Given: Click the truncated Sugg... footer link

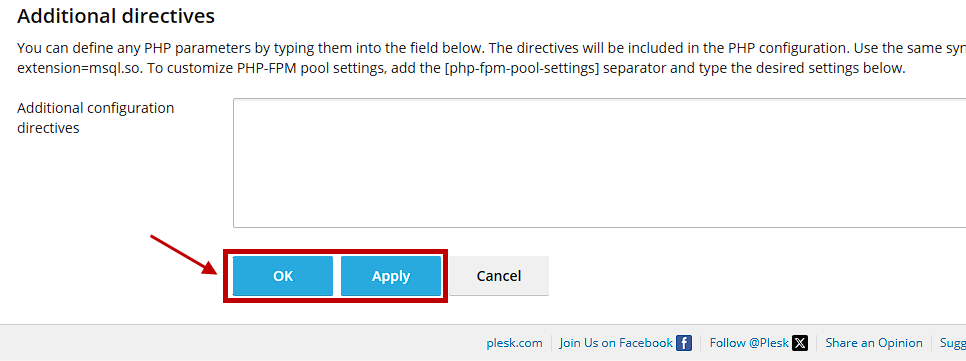Looking at the screenshot, I should point(952,343).
